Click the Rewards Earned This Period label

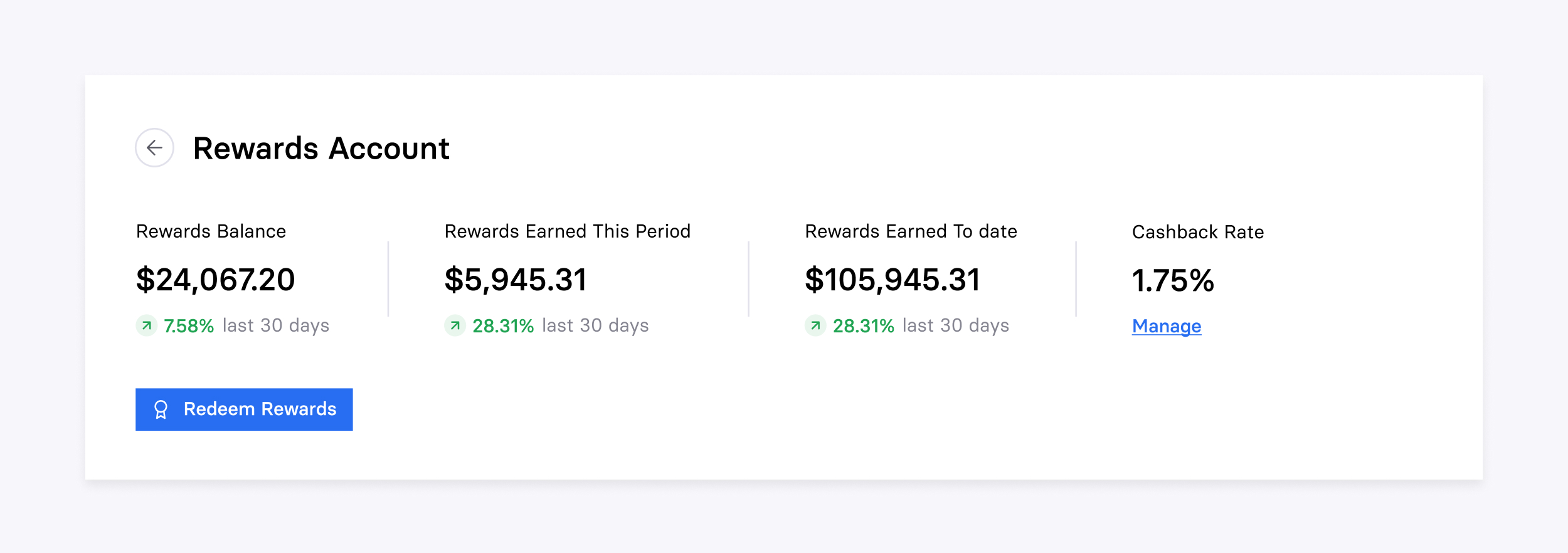pos(568,231)
